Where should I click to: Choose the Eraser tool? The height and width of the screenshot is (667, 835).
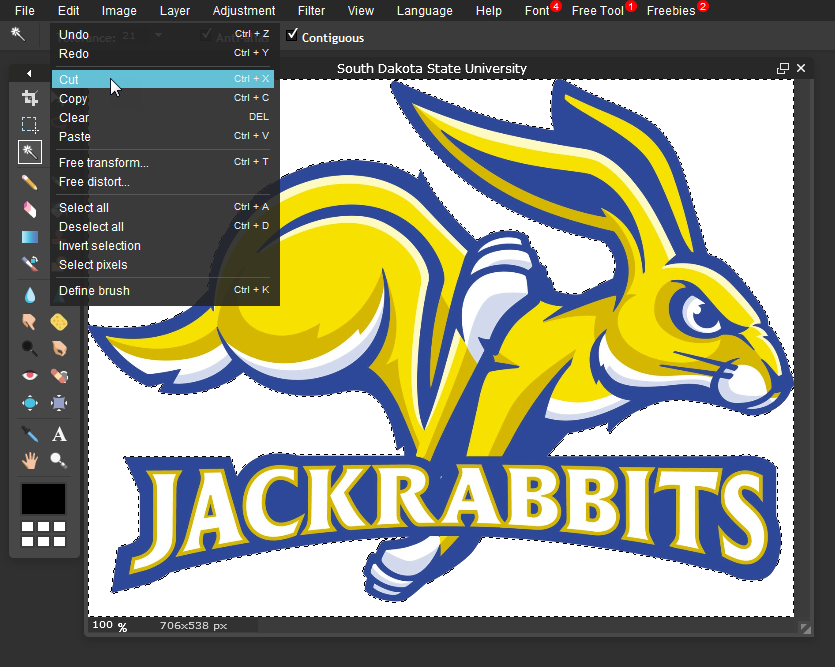click(x=30, y=209)
